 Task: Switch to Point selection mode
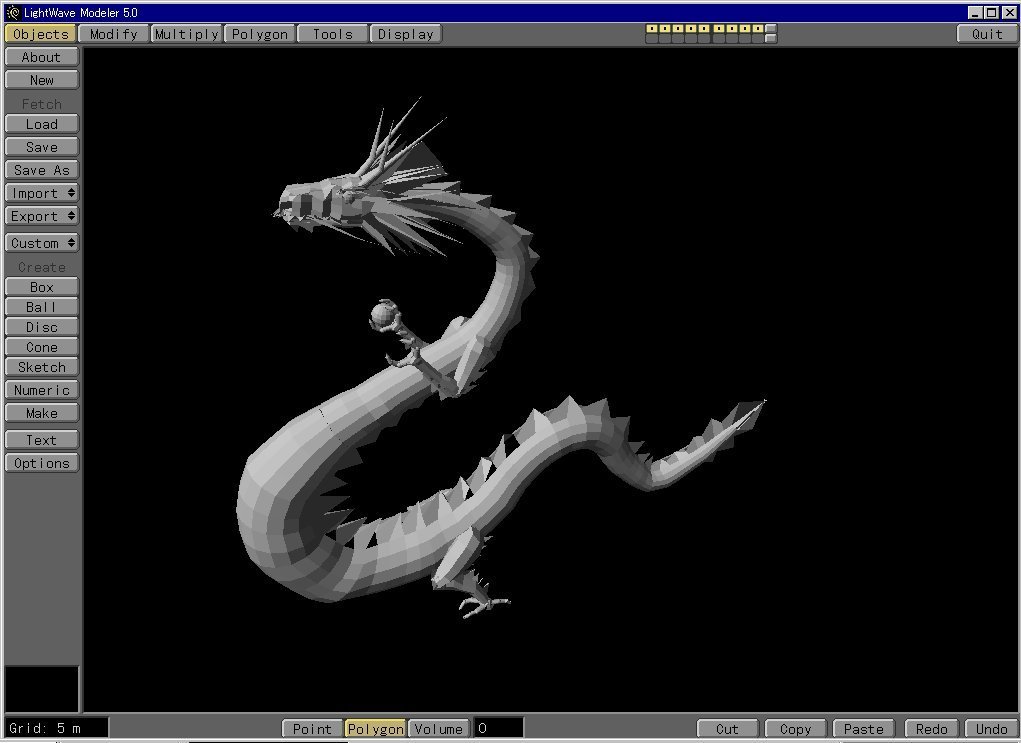point(312,729)
